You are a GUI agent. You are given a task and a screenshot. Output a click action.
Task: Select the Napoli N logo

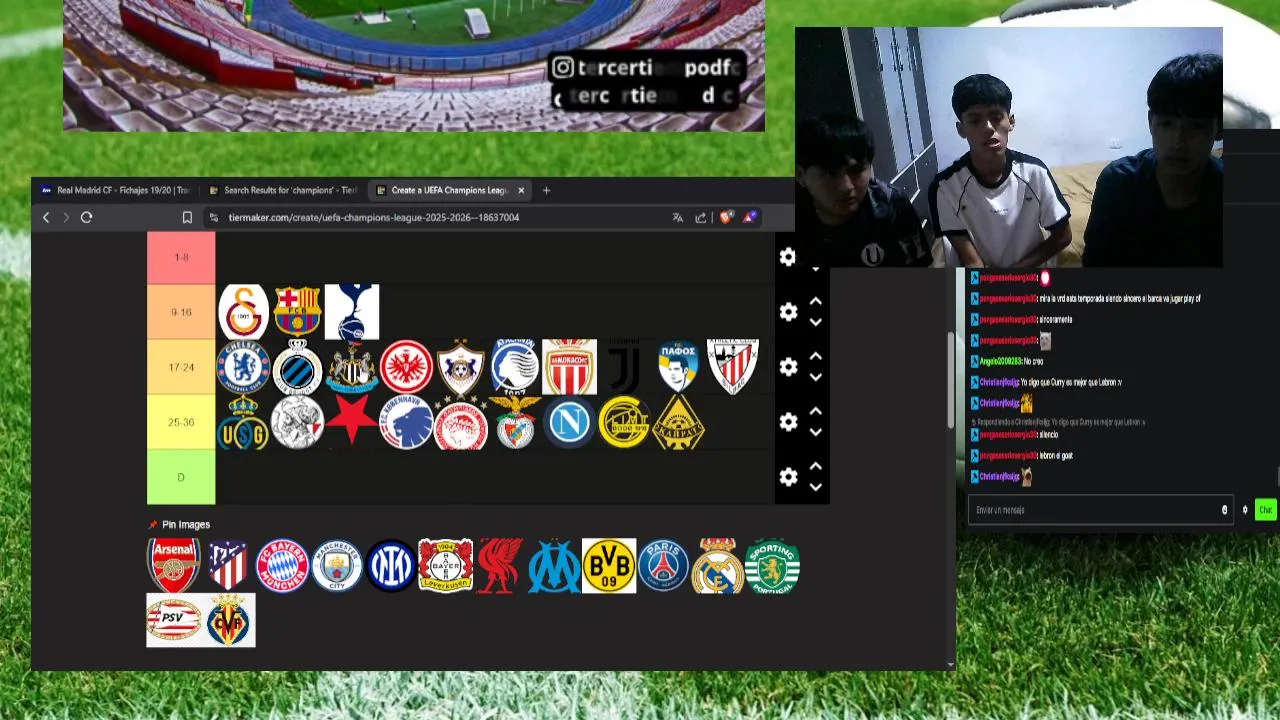click(x=569, y=422)
